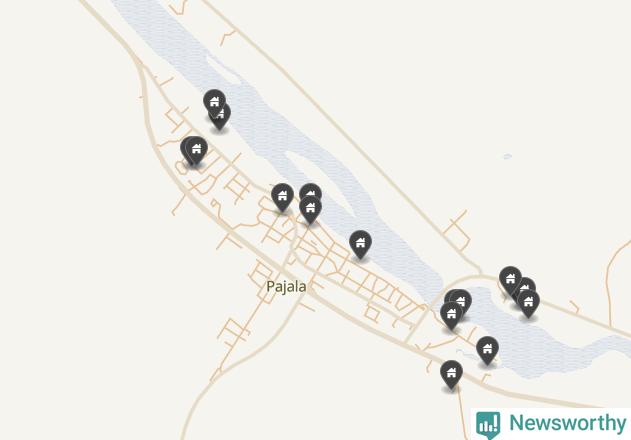The image size is (631, 440).
Task: Open the front house marker just east of the bridge
Action: (451, 314)
